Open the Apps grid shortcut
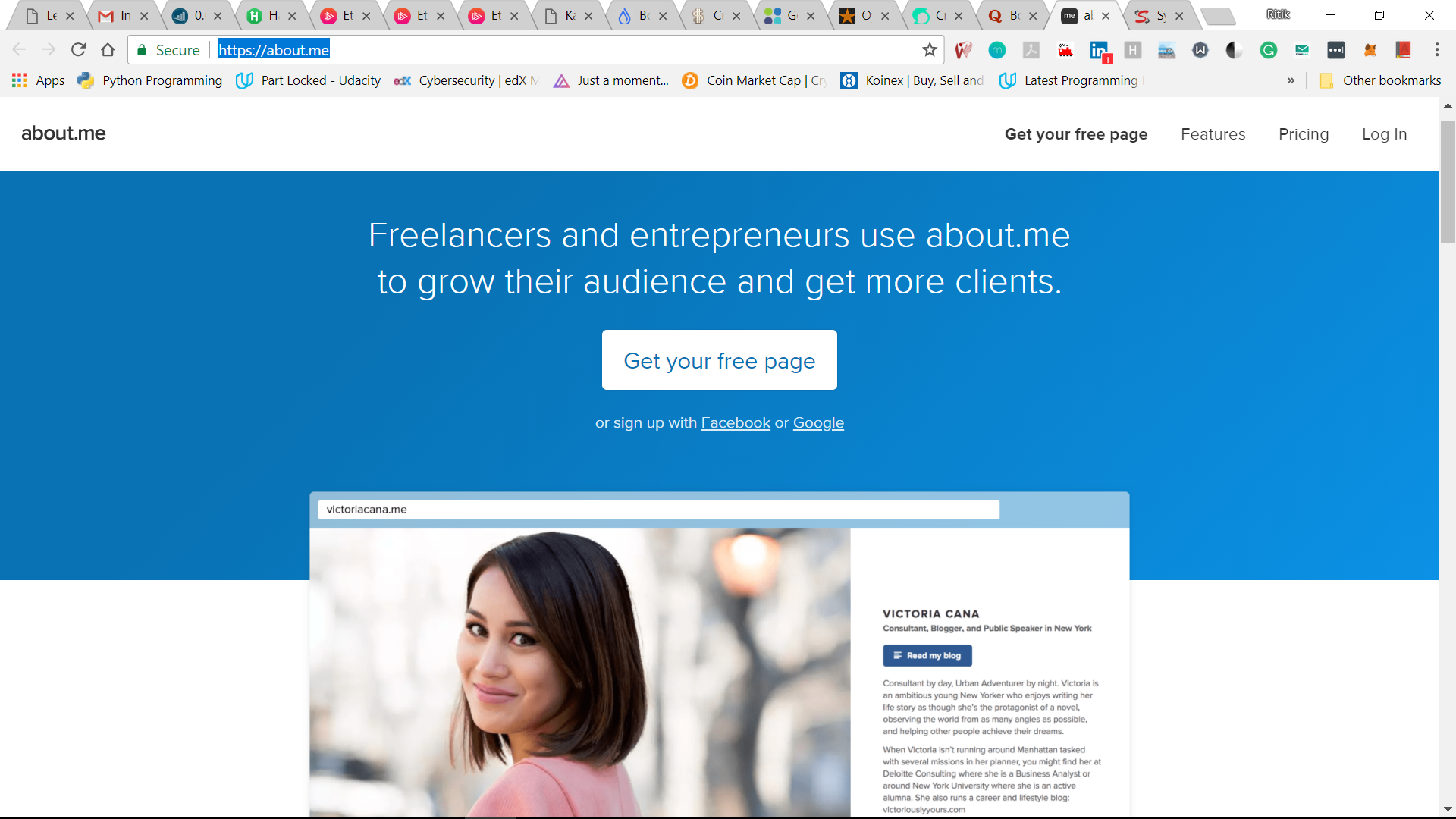The image size is (1456, 819). coord(38,80)
